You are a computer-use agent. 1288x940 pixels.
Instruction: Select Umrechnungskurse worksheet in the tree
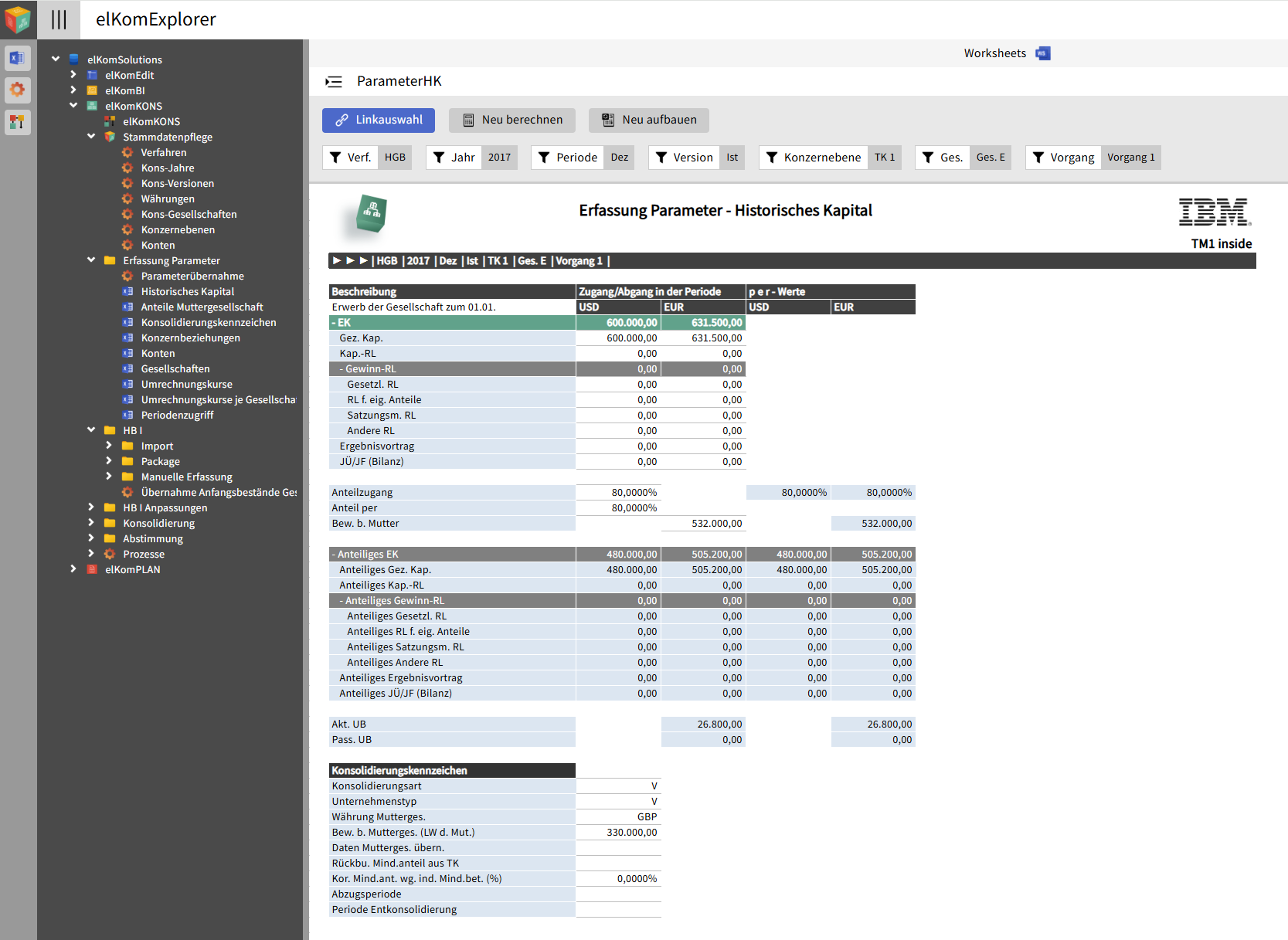[x=186, y=384]
